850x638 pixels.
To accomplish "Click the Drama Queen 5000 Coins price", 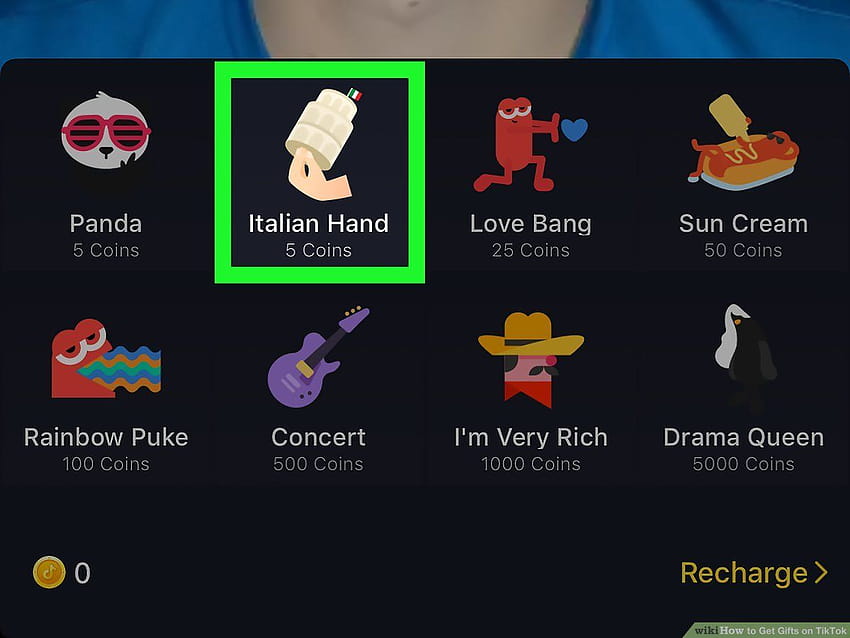I will click(x=743, y=464).
